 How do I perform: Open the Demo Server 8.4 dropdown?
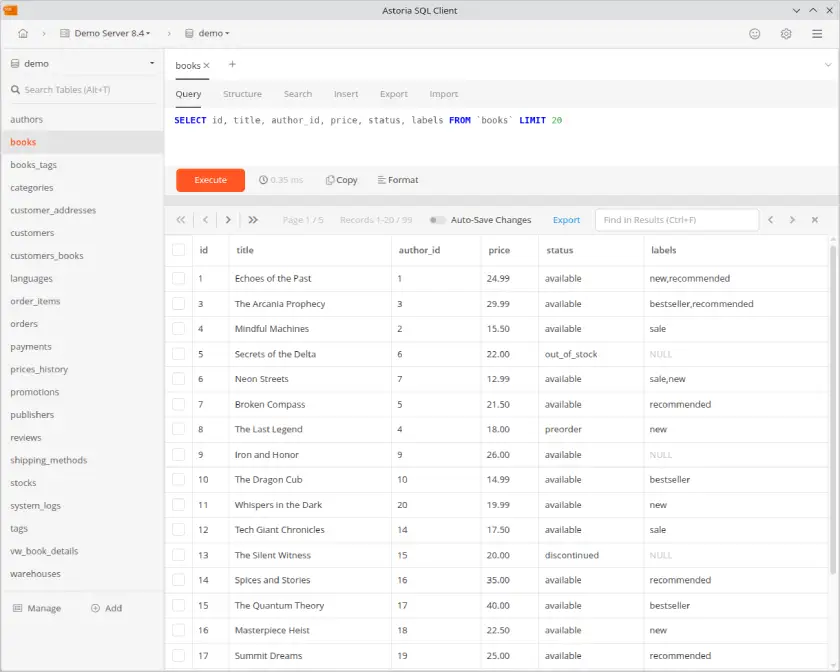(106, 33)
